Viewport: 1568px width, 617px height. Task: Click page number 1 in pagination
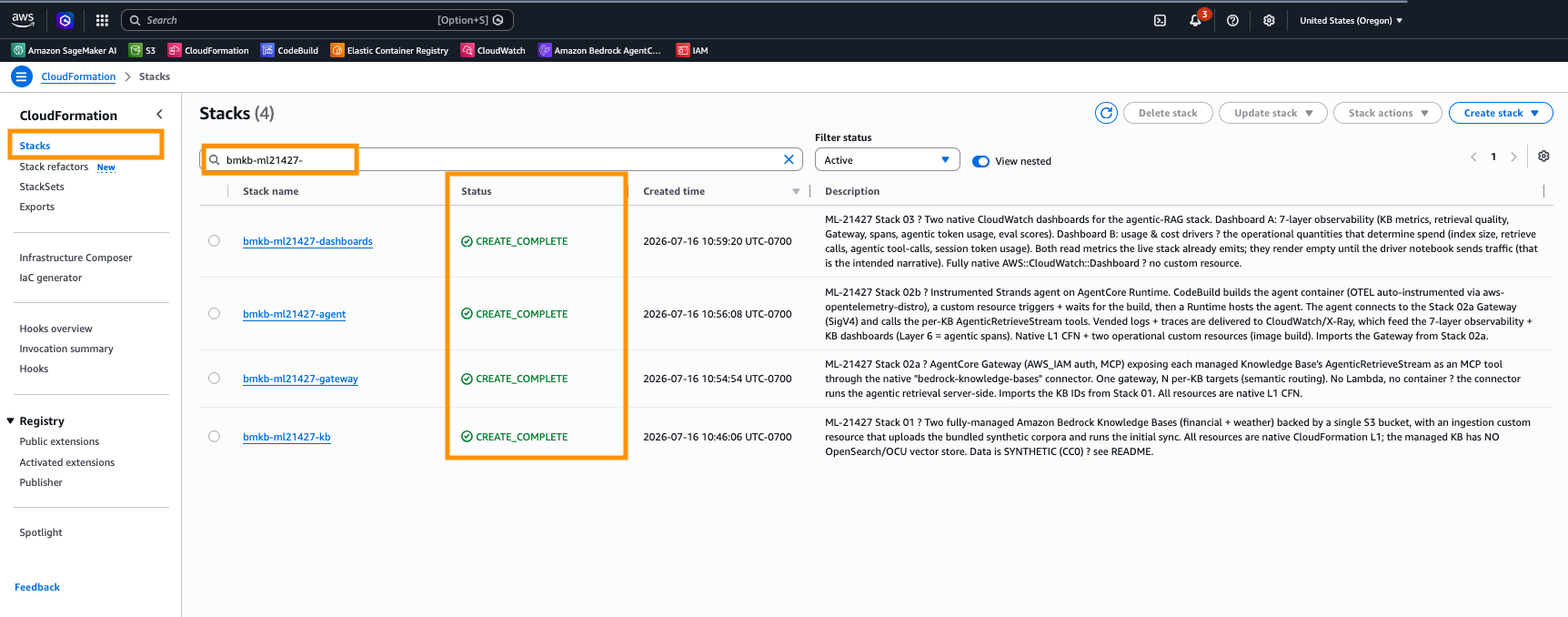[1493, 157]
